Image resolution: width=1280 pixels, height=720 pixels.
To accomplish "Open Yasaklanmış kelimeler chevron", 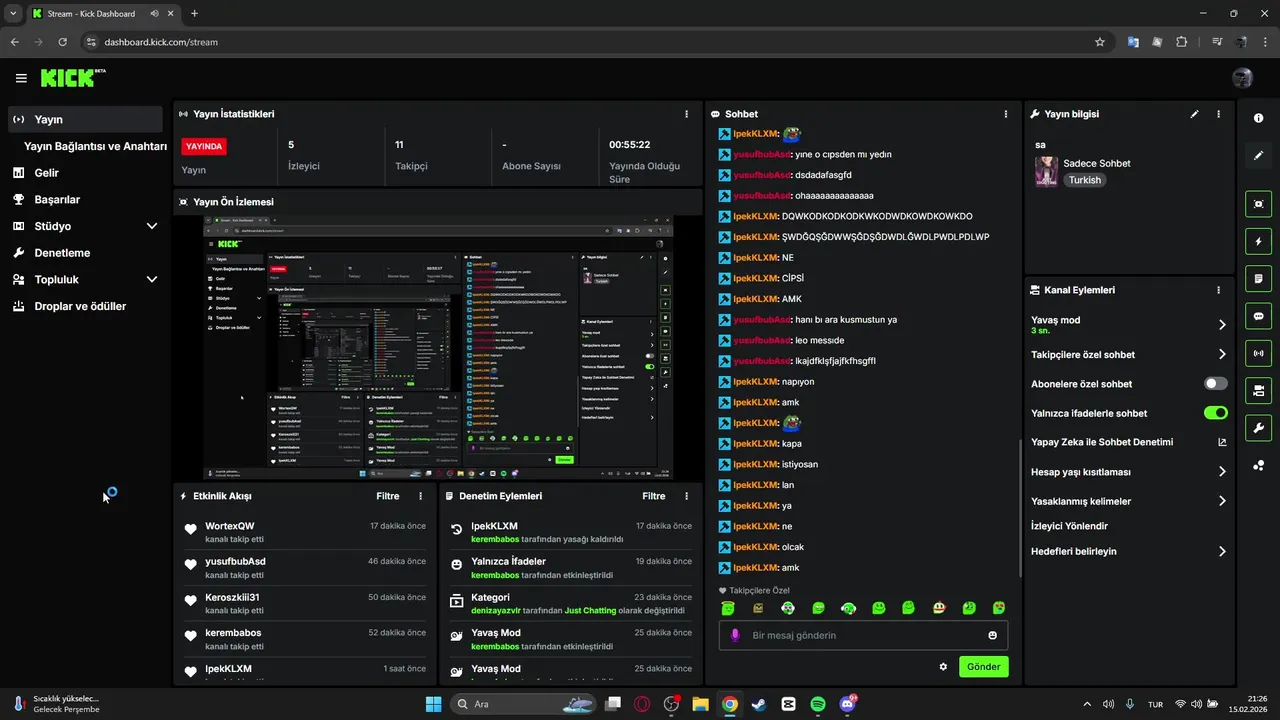I will (1222, 501).
